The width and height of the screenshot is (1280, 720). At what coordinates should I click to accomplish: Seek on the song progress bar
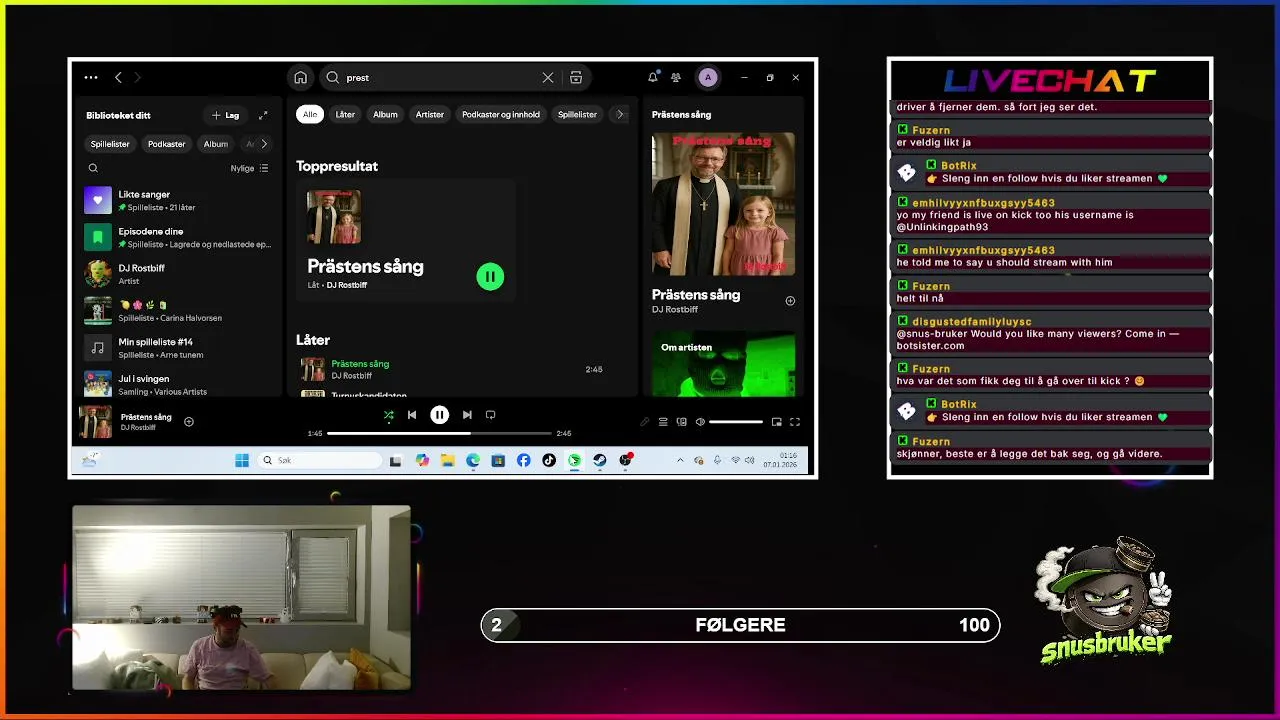tap(439, 433)
